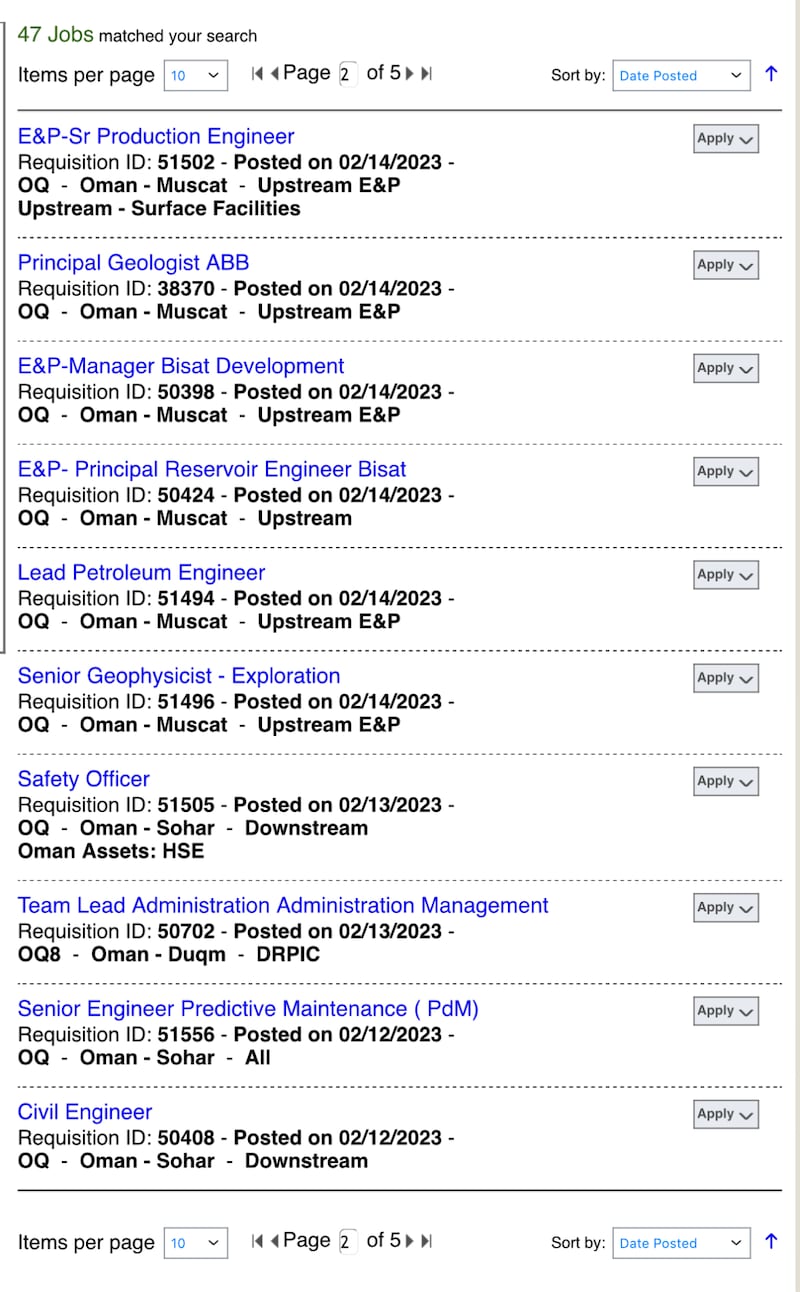Open Lead Petroleum Engineer job posting
The image size is (800, 1292).
[141, 573]
